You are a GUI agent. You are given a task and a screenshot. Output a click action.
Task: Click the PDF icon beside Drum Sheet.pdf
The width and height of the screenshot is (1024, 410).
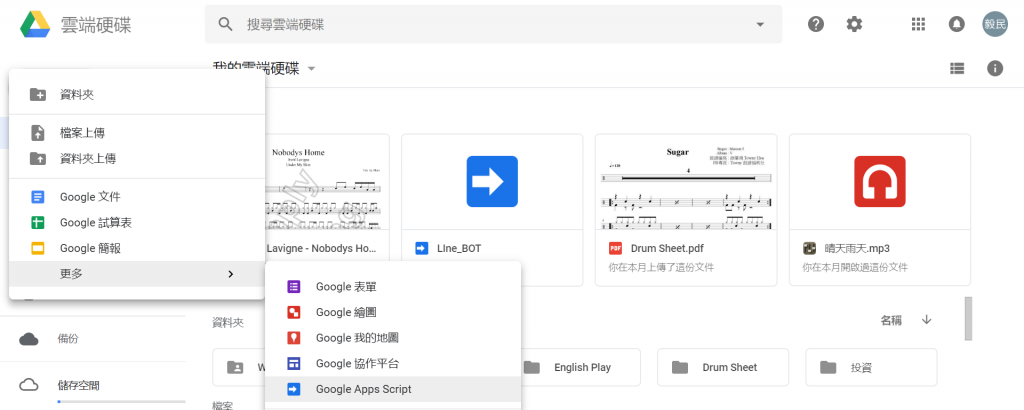[x=615, y=249]
